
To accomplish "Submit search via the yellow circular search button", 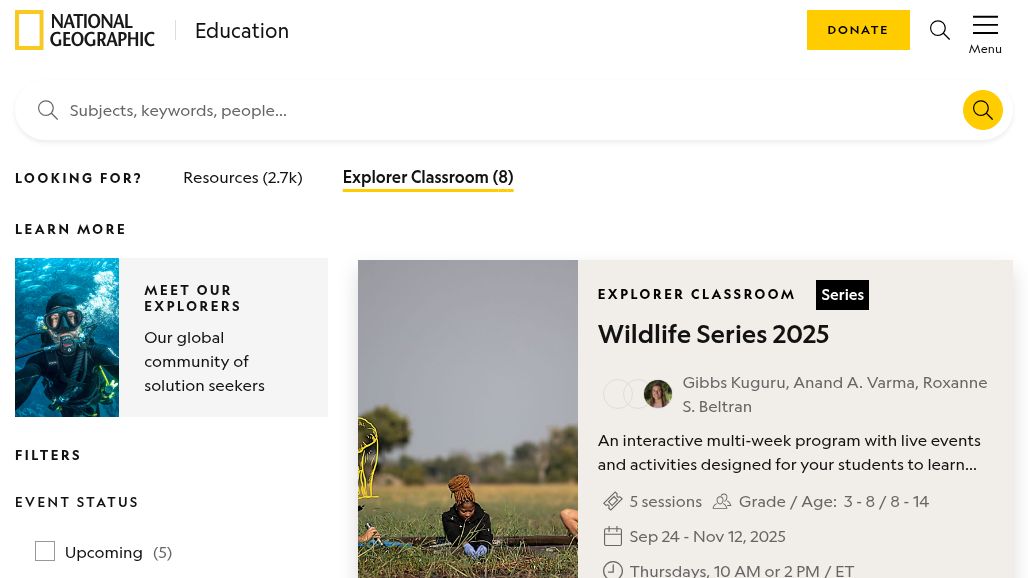I will [x=983, y=110].
